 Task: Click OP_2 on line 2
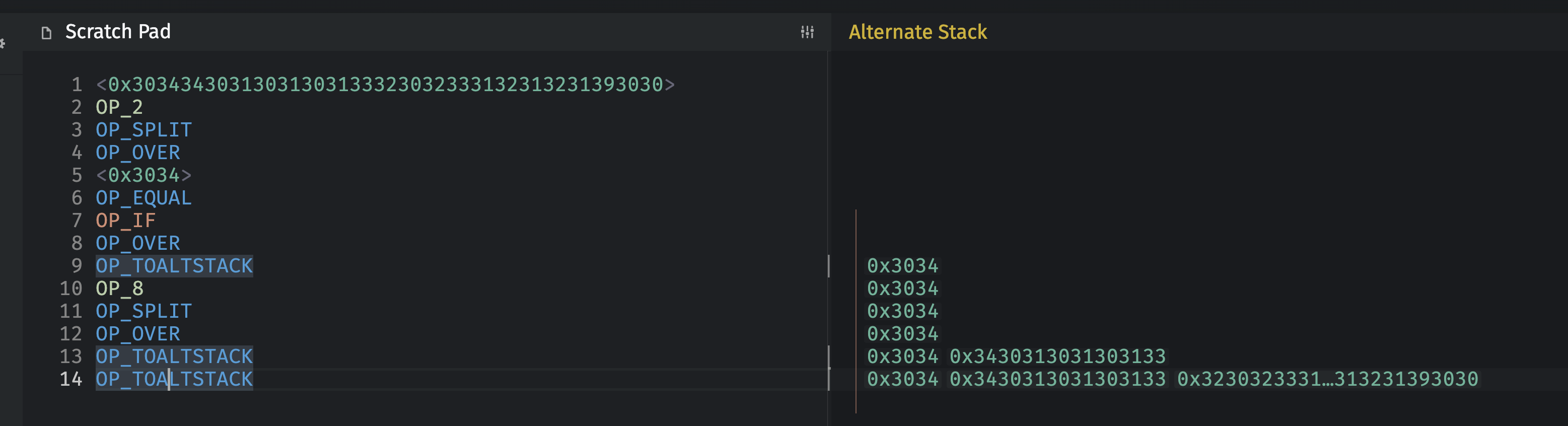click(119, 107)
